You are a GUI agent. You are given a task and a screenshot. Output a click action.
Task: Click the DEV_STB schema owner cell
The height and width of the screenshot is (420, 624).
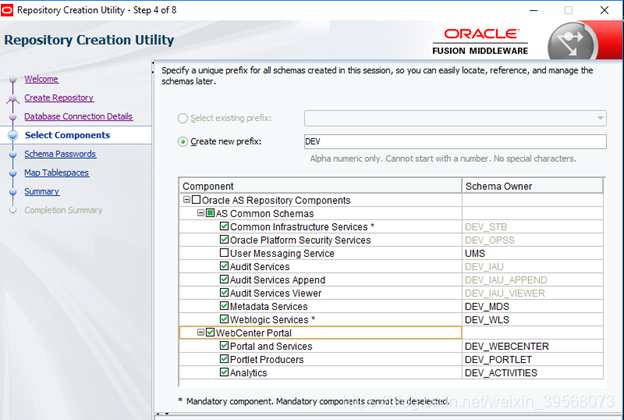(532, 227)
